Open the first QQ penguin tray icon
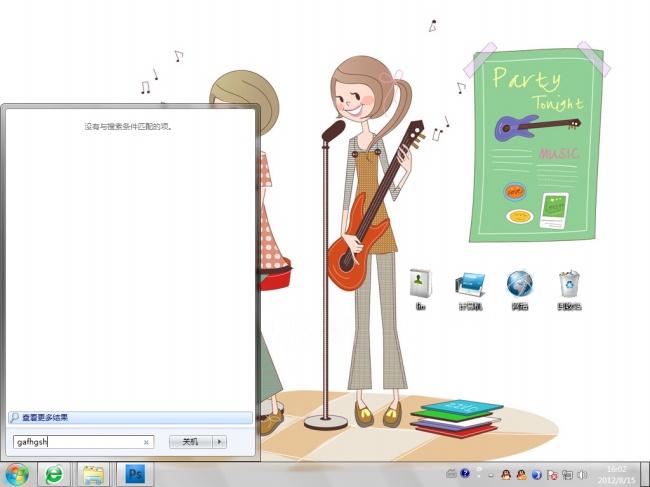The width and height of the screenshot is (650, 487). [x=506, y=475]
